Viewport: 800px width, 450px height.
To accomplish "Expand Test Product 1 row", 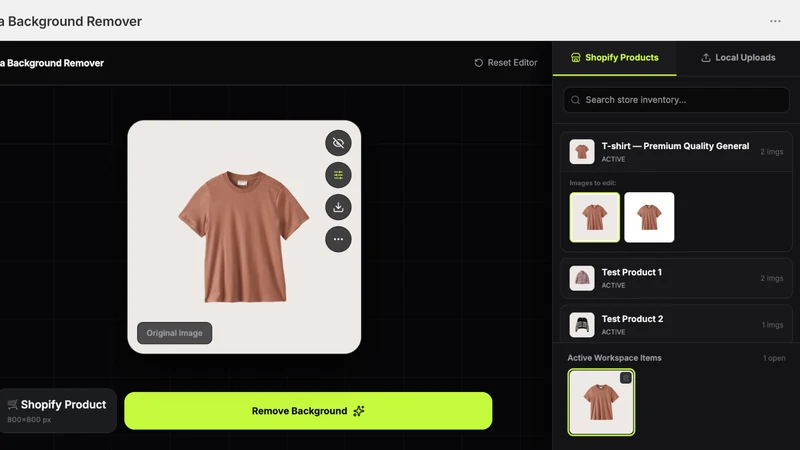I will [x=677, y=278].
